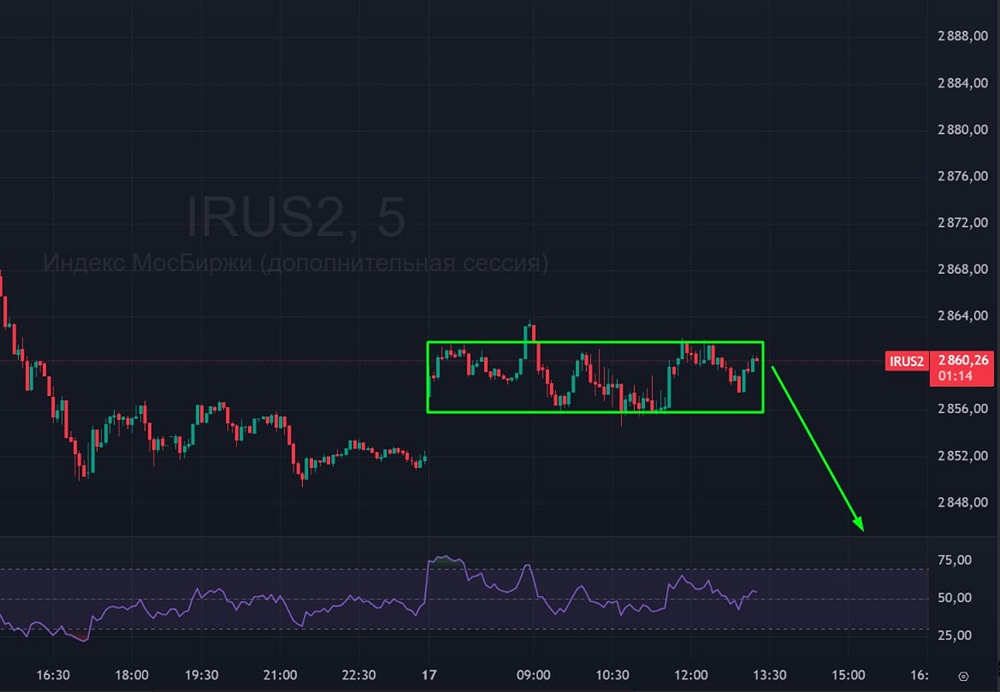
Task: Open the time axis settings icon
Action: coord(964,676)
